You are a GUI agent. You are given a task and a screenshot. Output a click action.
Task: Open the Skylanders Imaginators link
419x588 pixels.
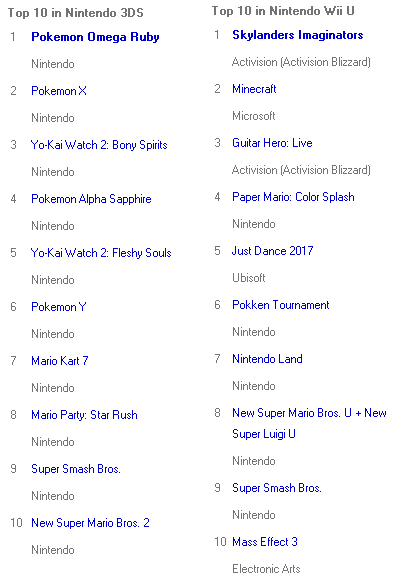click(x=297, y=35)
